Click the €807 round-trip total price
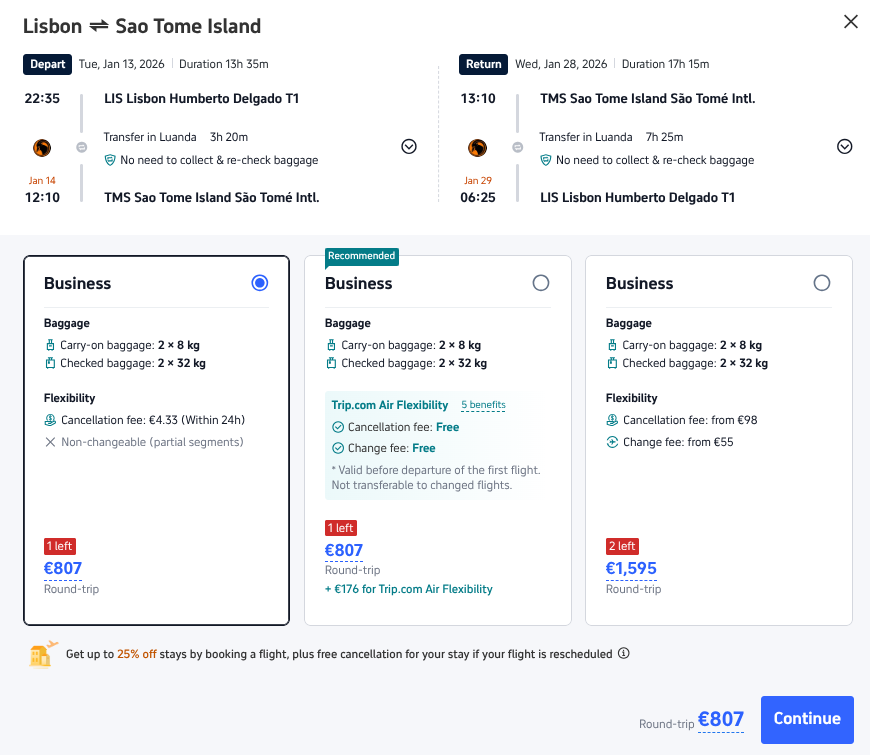The image size is (870, 755). pos(720,719)
